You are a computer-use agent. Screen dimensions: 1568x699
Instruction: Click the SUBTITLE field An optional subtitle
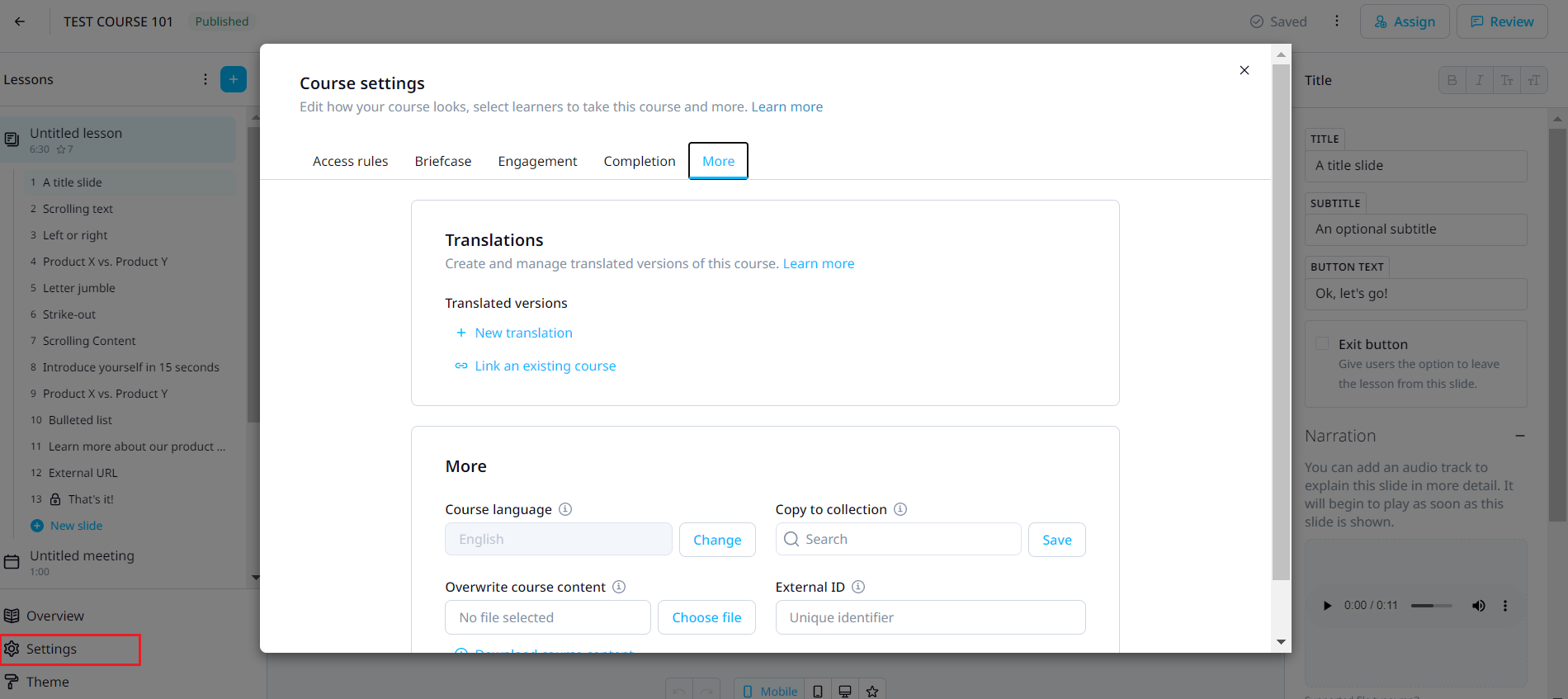click(x=1416, y=229)
